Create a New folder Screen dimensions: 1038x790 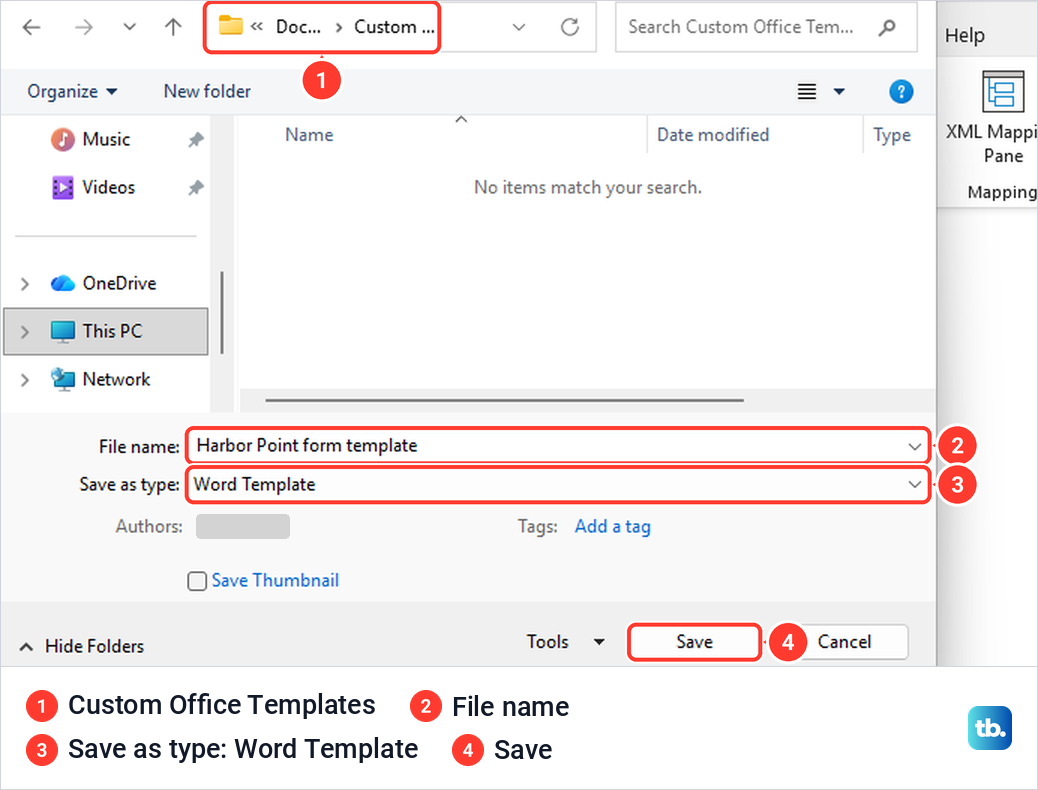(207, 91)
